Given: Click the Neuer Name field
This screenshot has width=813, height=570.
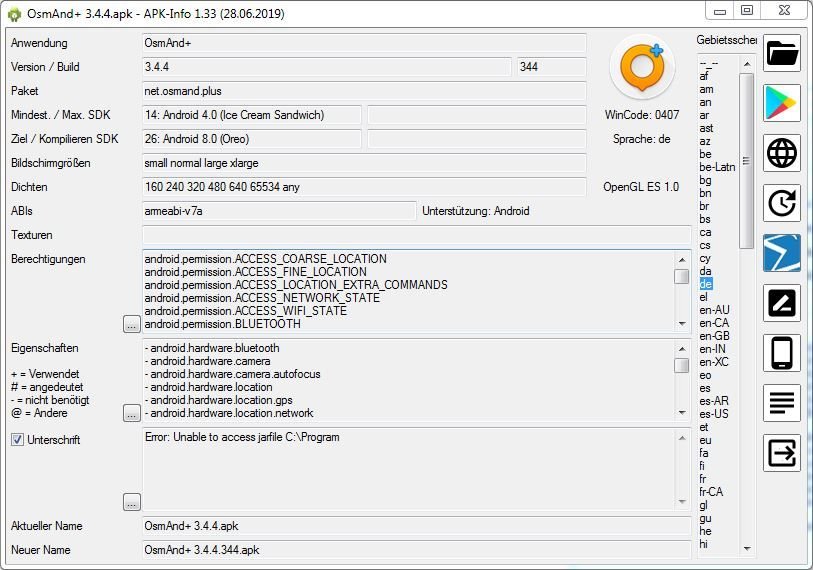Looking at the screenshot, I should [x=416, y=550].
